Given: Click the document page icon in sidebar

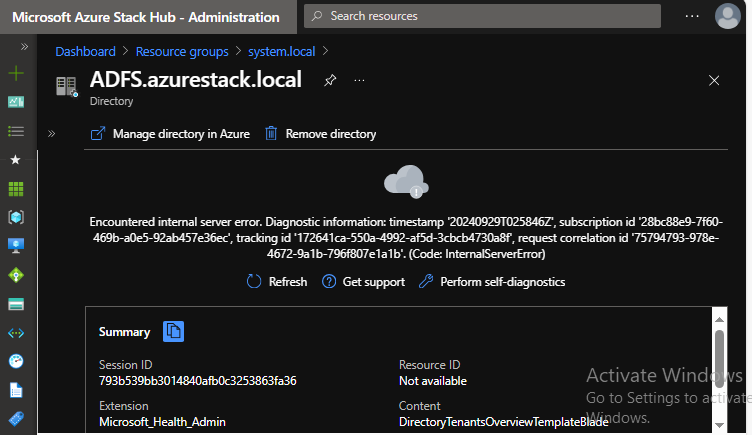Looking at the screenshot, I should tap(16, 390).
